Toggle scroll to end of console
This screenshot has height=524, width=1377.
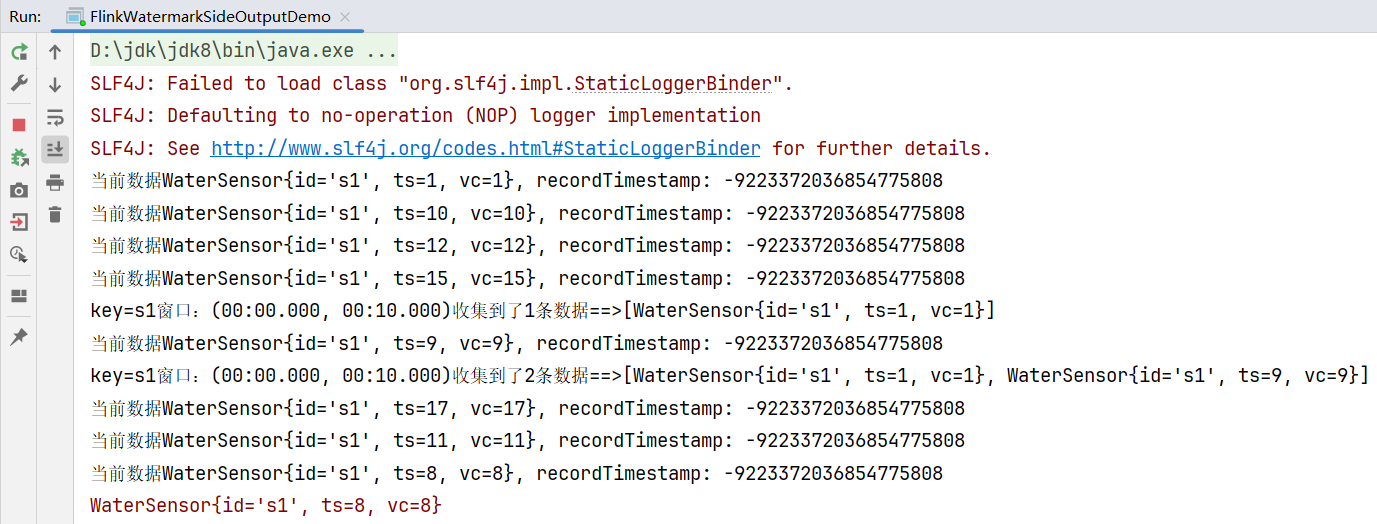[x=55, y=149]
